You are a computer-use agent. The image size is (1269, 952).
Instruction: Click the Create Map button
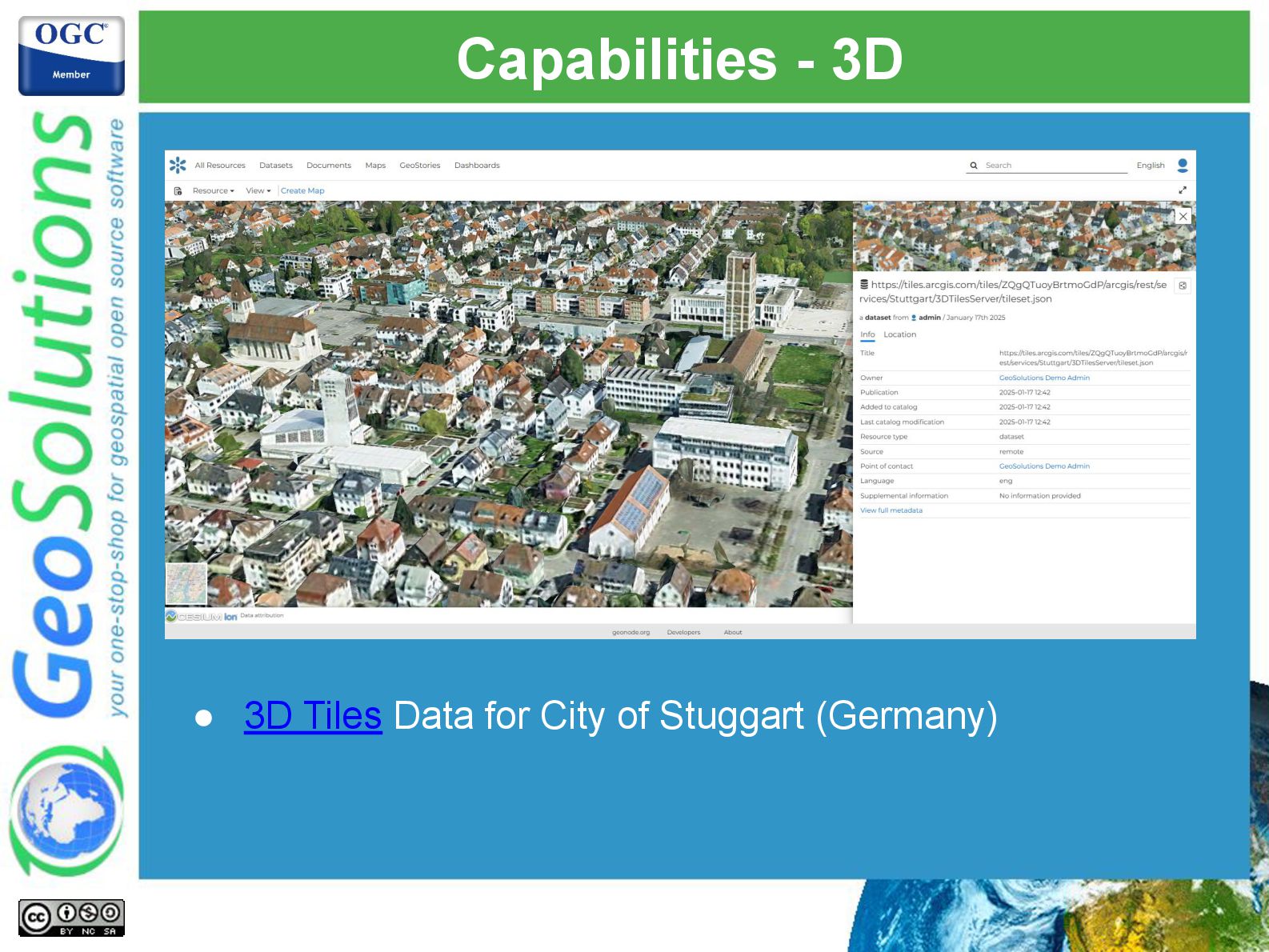[302, 190]
